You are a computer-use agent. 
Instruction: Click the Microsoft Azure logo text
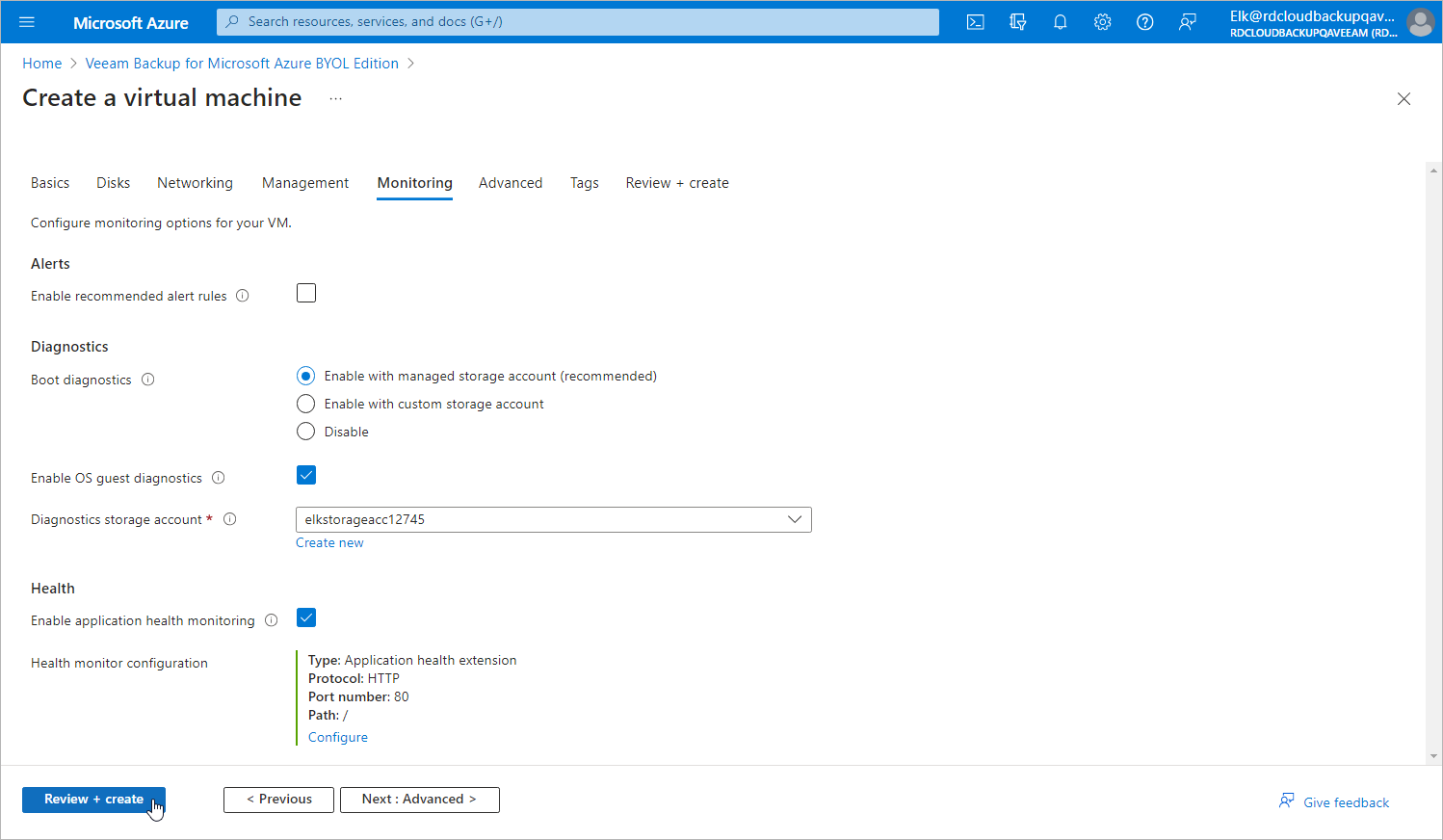(130, 22)
